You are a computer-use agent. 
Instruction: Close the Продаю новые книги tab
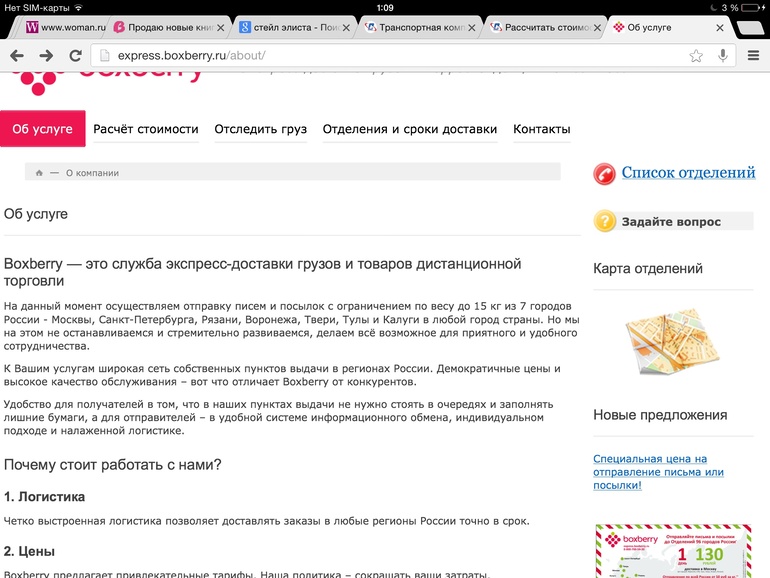221,28
